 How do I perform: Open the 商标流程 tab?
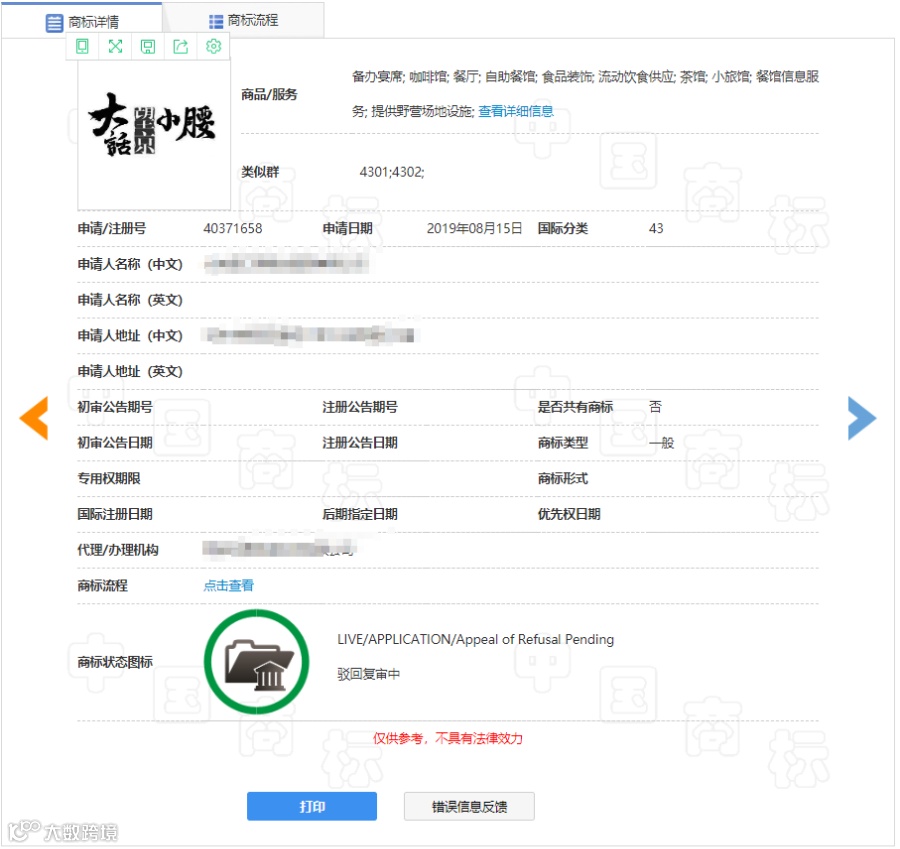pos(243,21)
